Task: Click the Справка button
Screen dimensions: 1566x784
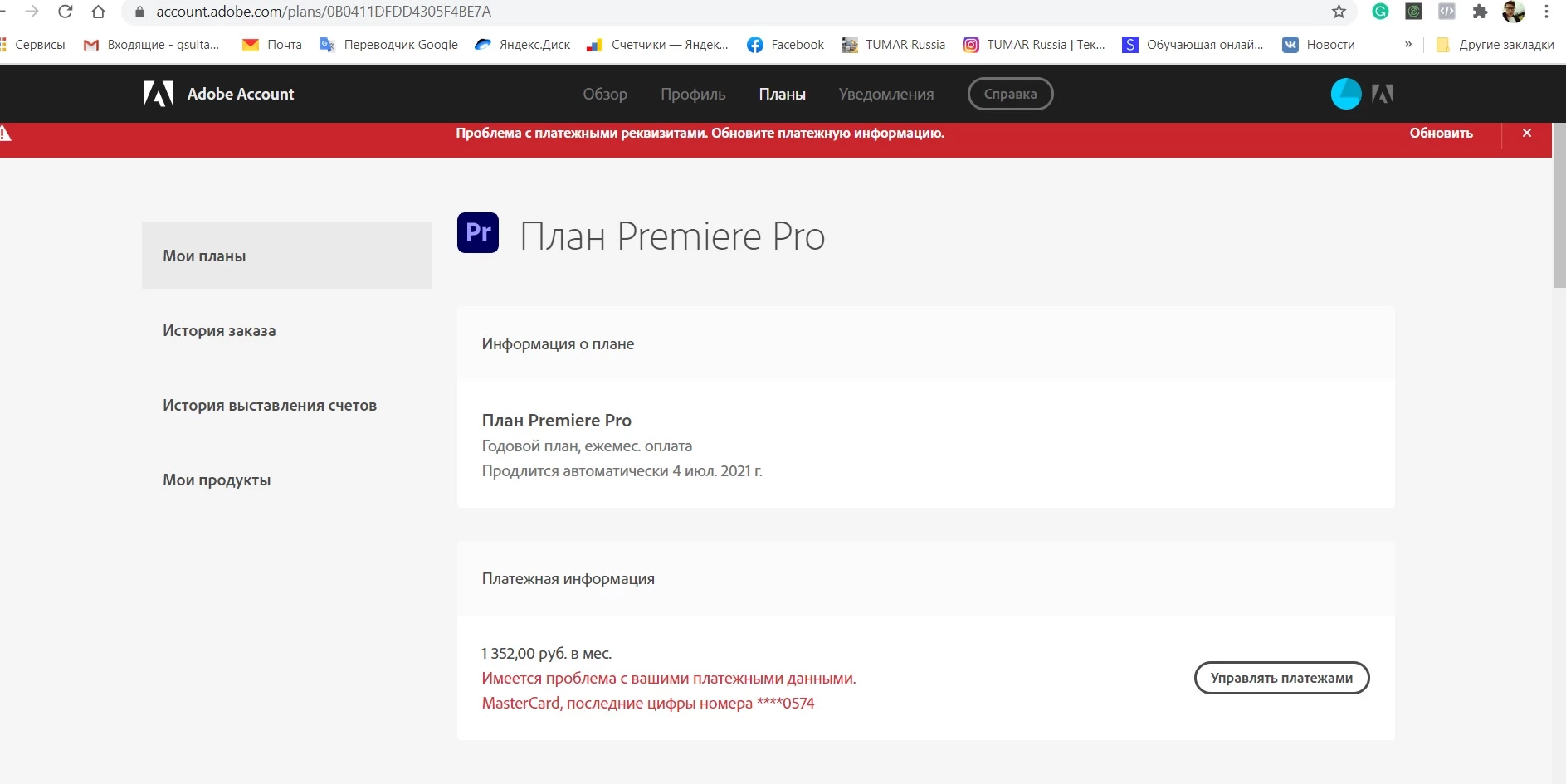Action: pos(1010,94)
